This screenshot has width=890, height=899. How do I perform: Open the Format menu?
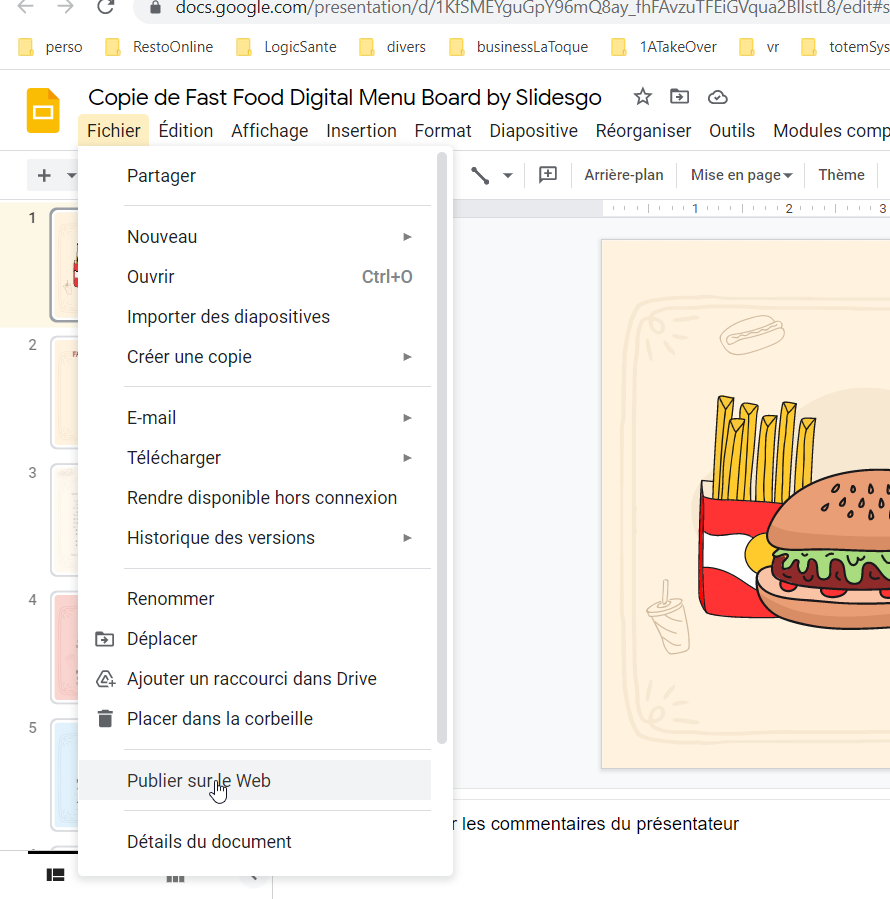point(443,131)
